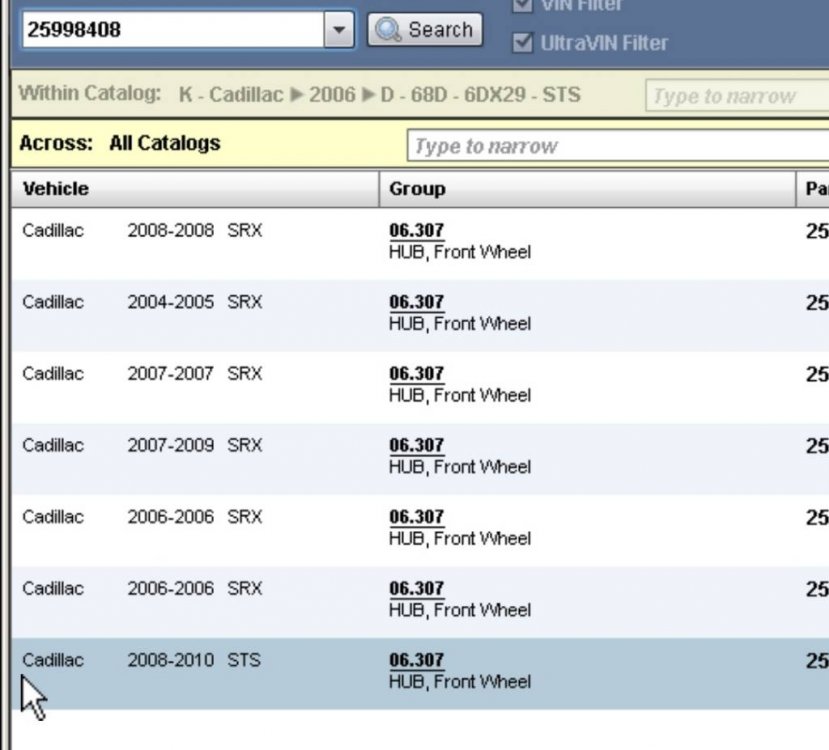Click the Within Catalog 'Type to narrow' field
The height and width of the screenshot is (750, 829).
[735, 97]
